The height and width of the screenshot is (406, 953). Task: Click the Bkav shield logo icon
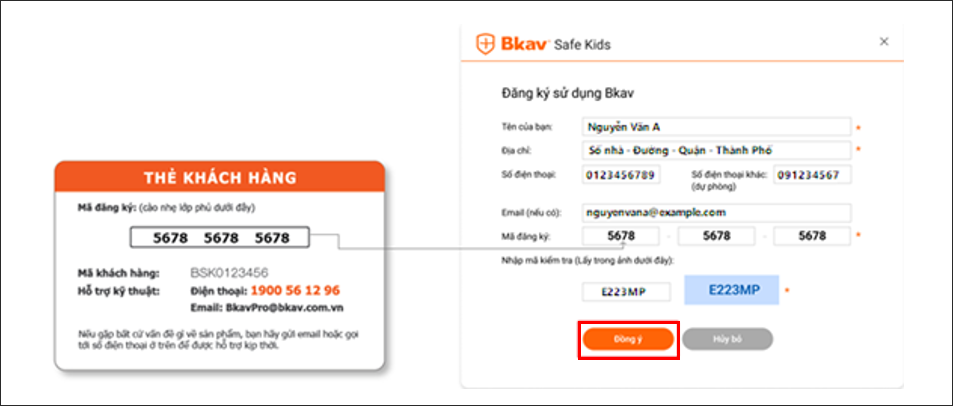(x=485, y=44)
